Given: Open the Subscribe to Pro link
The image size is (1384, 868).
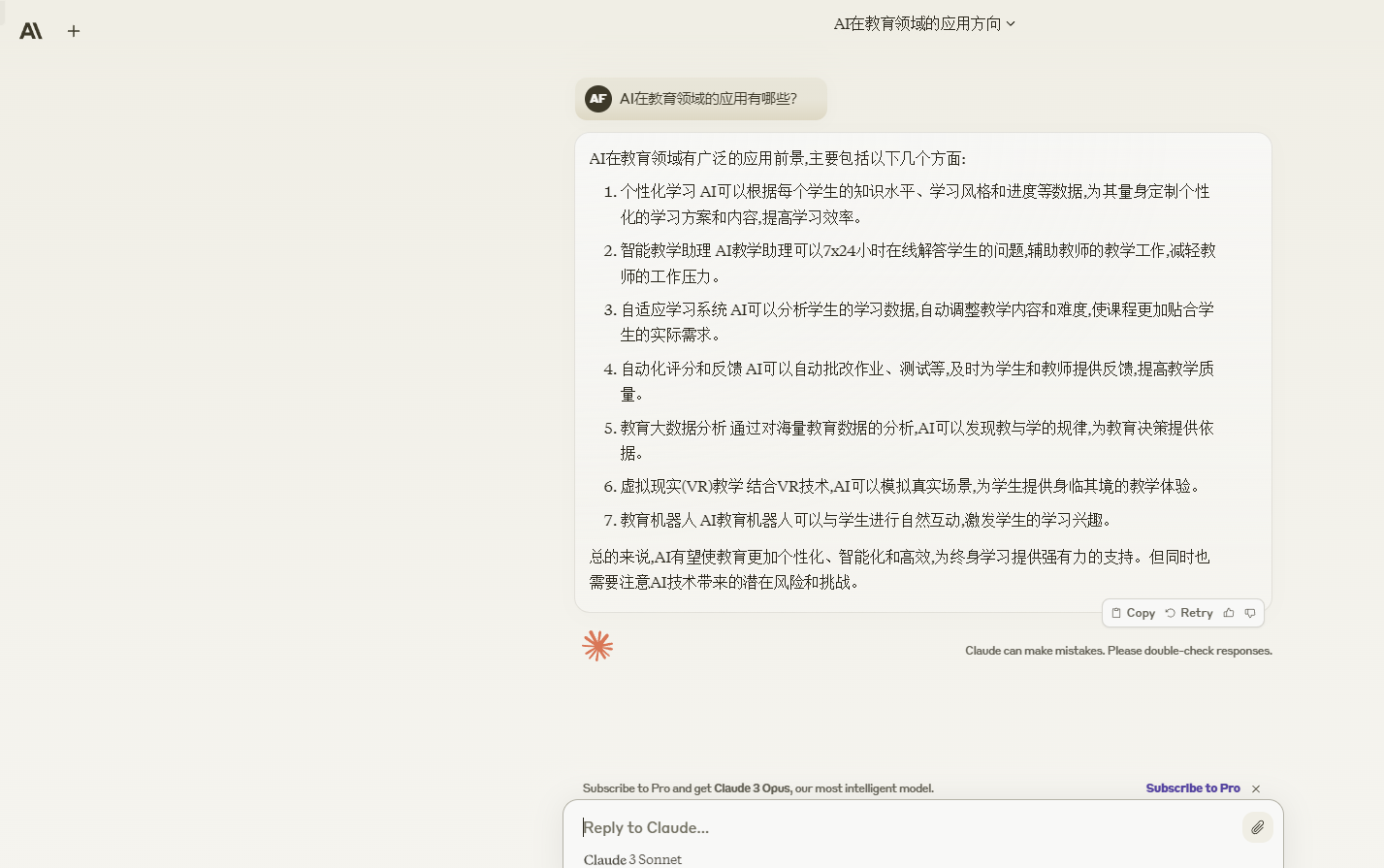Looking at the screenshot, I should (1192, 788).
